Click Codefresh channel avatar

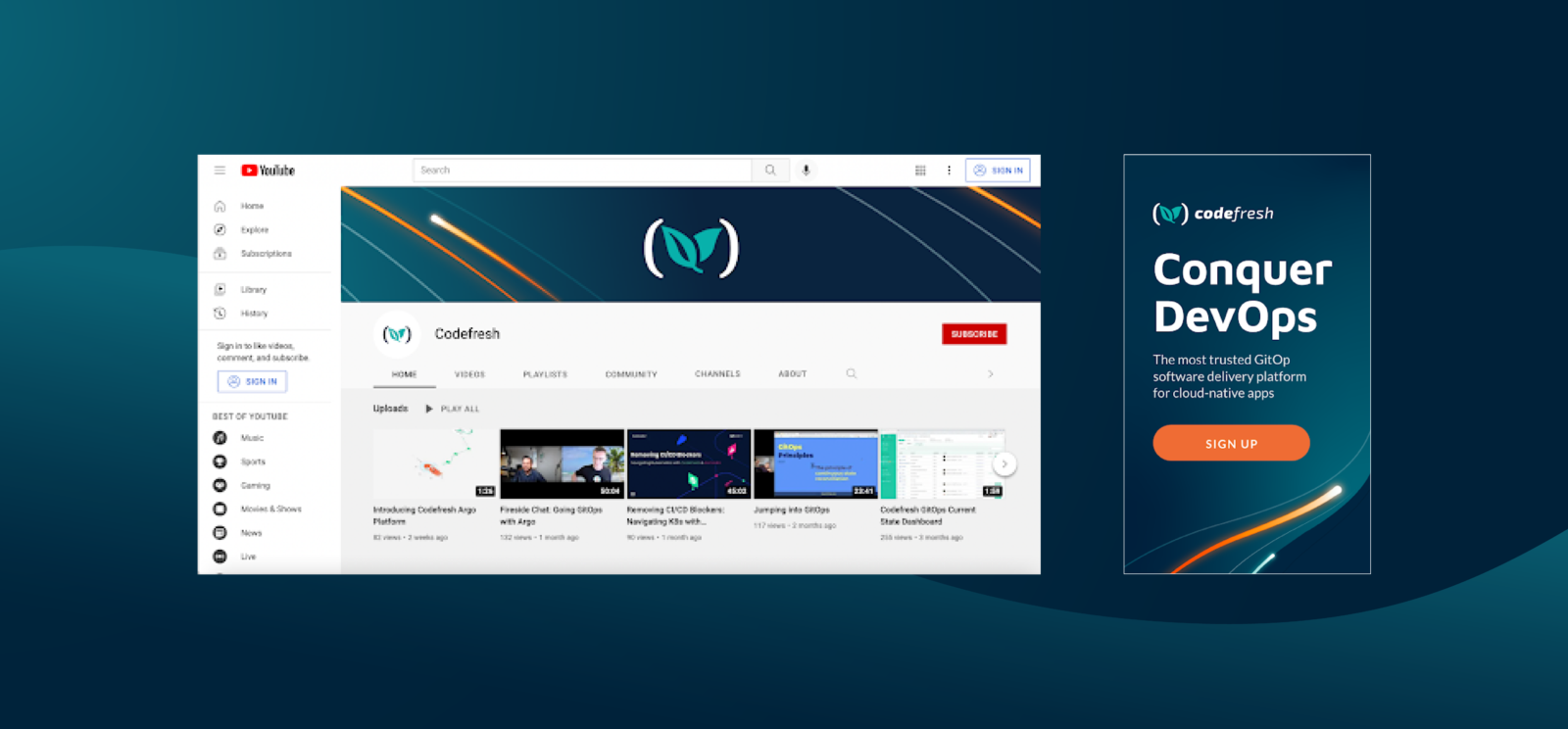pos(397,334)
